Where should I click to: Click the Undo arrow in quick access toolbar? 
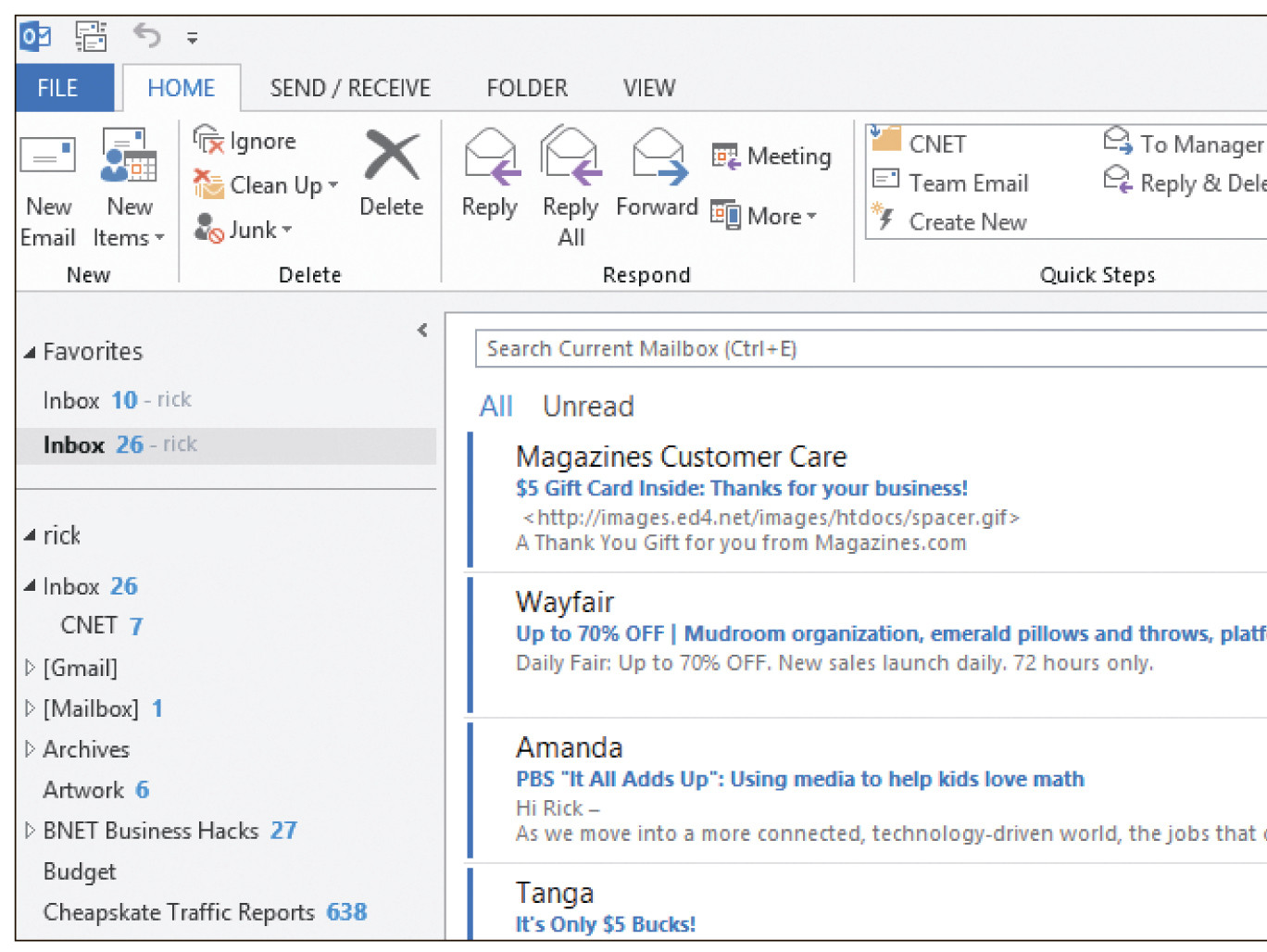[x=146, y=37]
